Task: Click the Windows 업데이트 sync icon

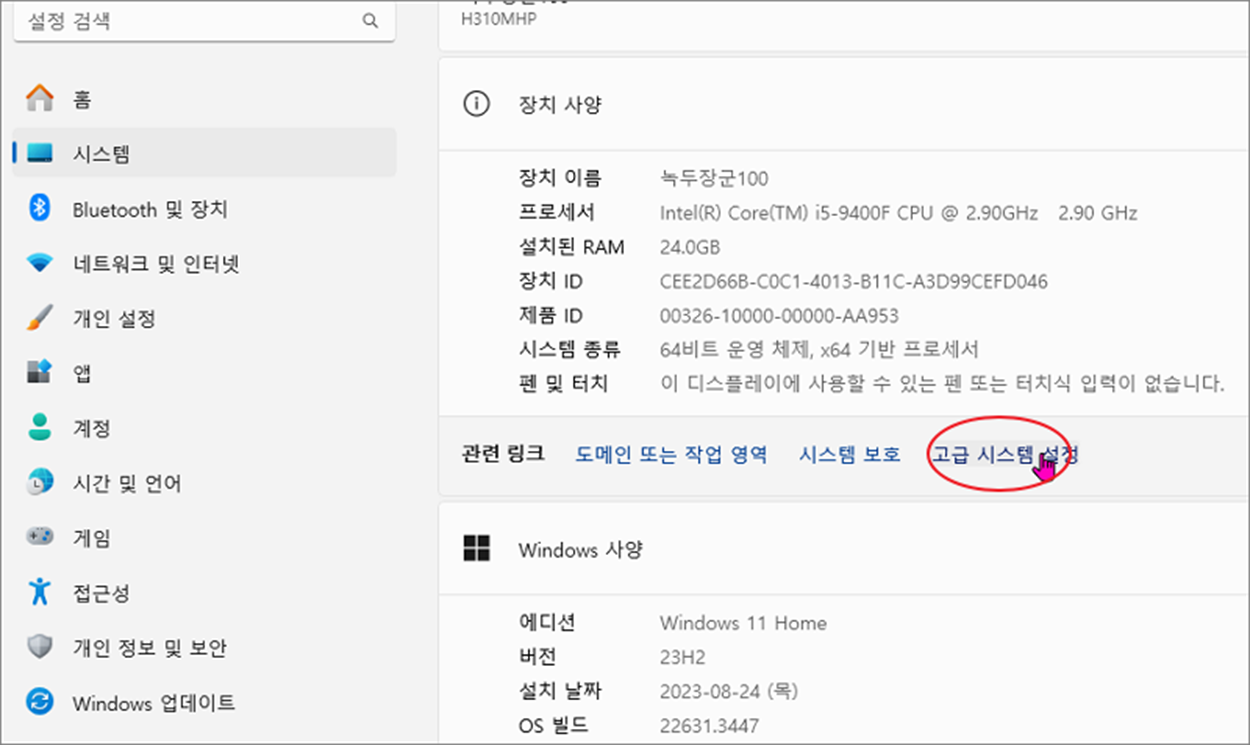Action: pyautogui.click(x=40, y=702)
